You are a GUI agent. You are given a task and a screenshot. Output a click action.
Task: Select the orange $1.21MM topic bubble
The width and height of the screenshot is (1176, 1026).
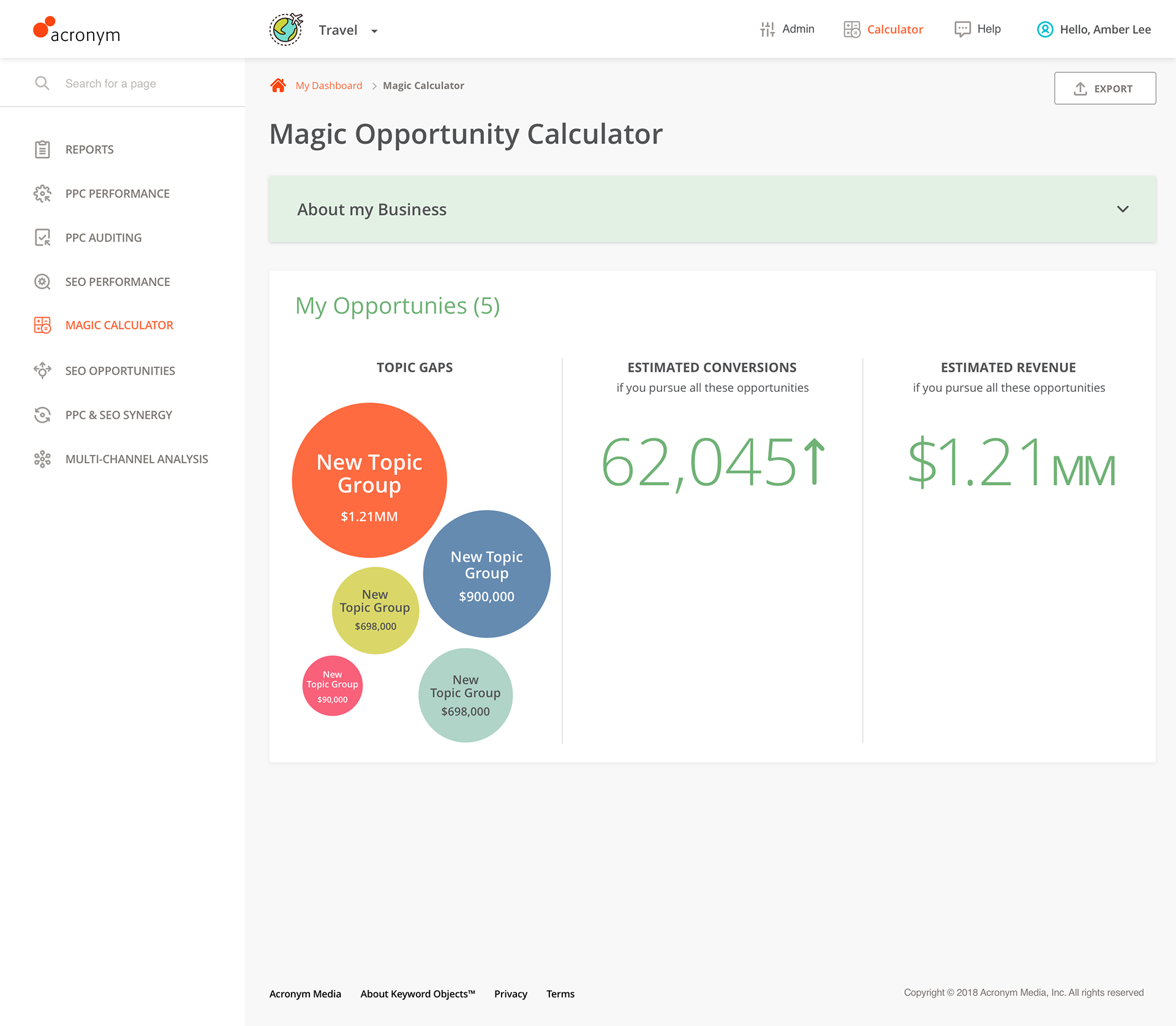pyautogui.click(x=369, y=480)
